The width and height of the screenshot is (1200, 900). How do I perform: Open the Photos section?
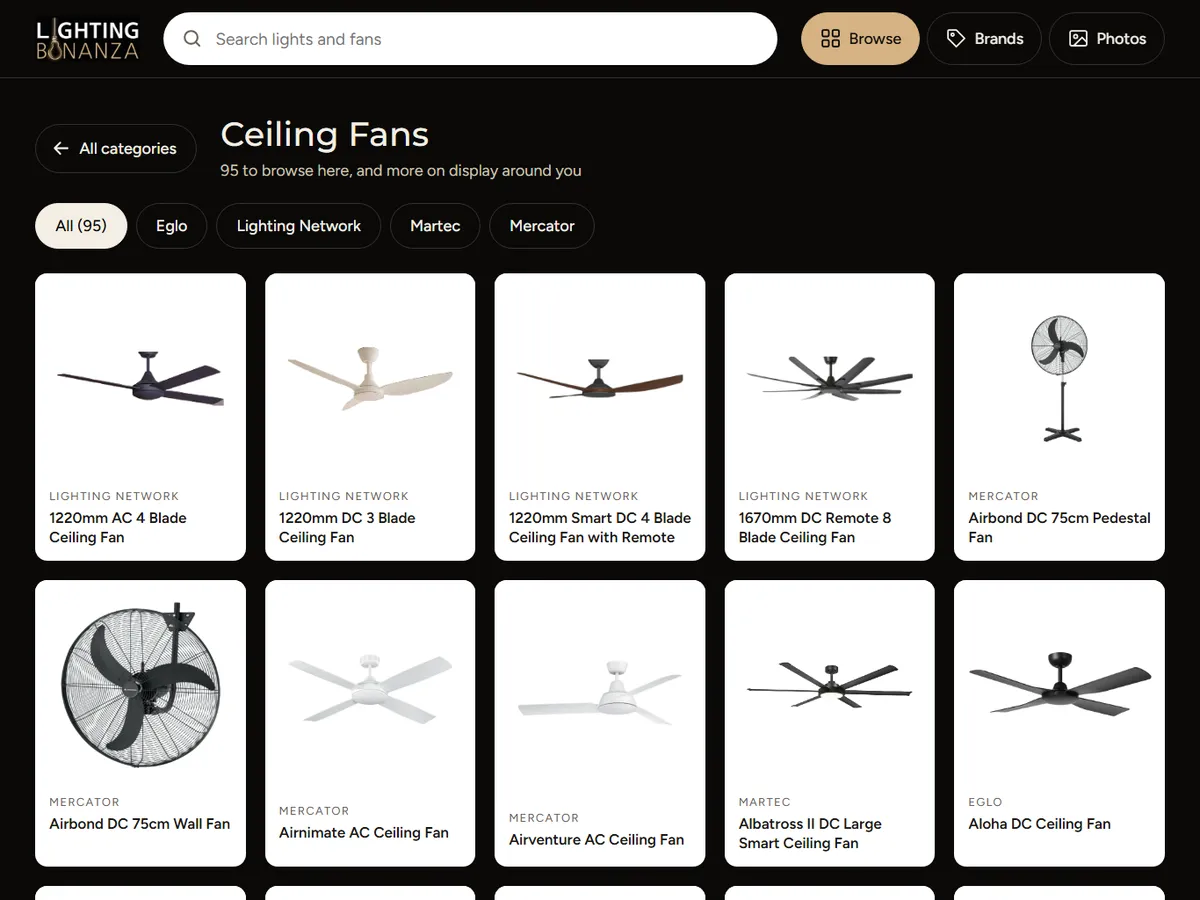(1106, 39)
